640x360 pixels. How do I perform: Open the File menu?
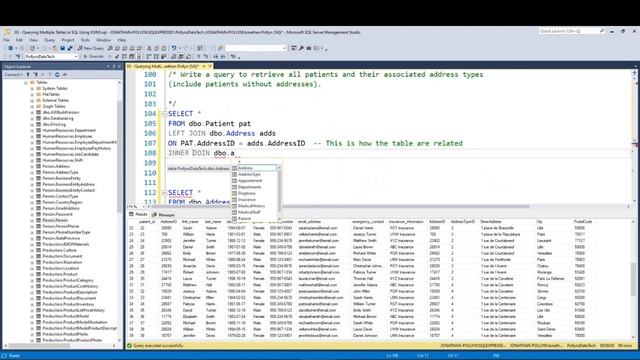coord(6,40)
